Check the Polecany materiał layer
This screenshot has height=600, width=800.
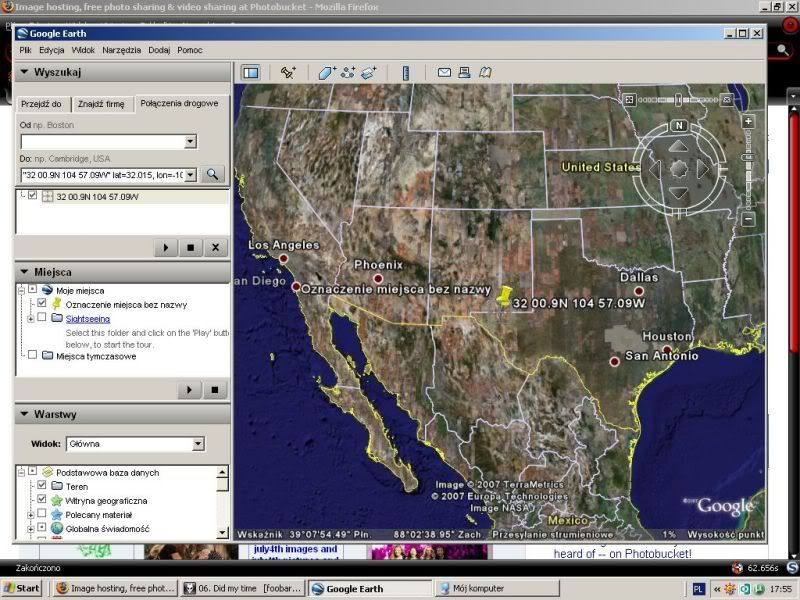[42, 513]
